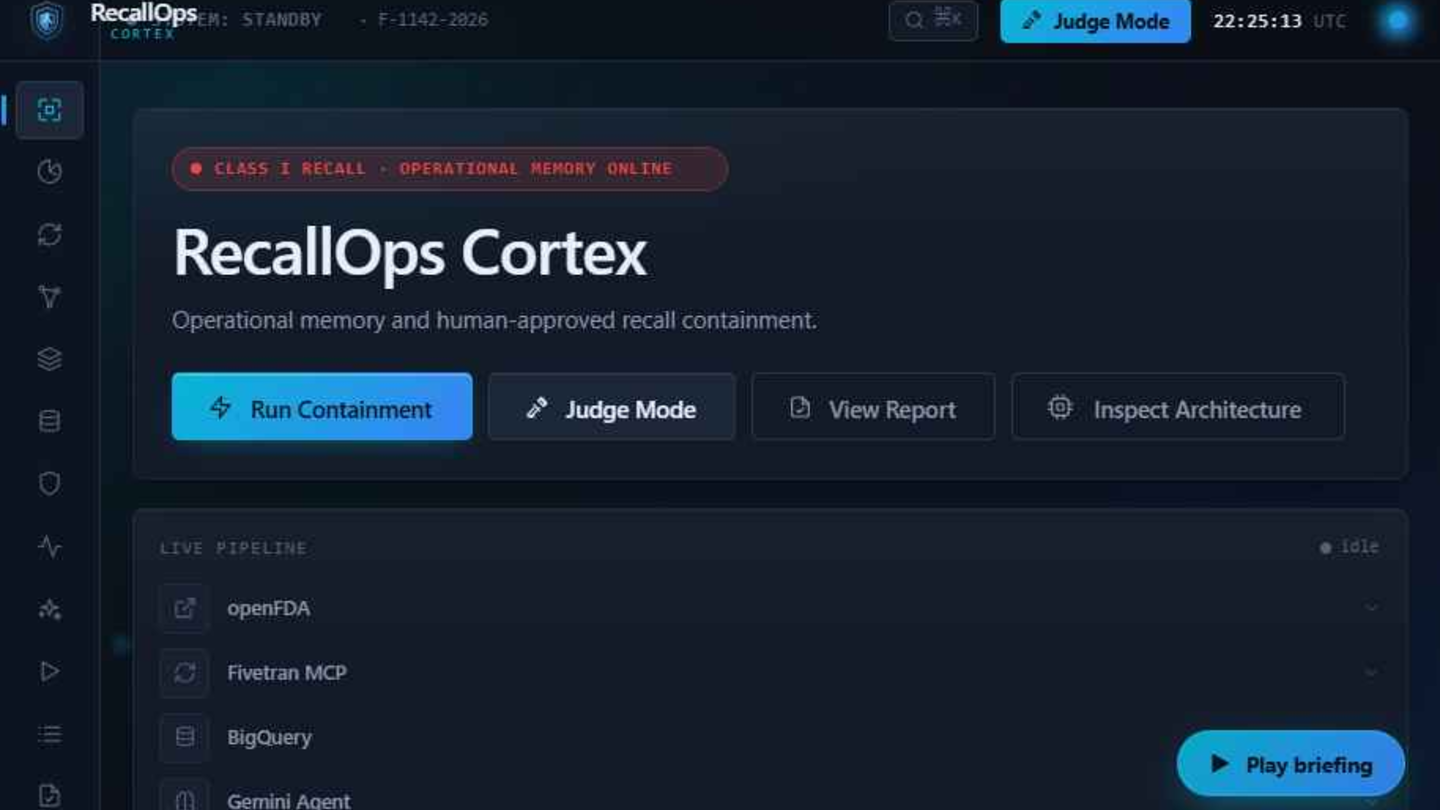Click the idle pipeline status indicator

coord(1349,547)
